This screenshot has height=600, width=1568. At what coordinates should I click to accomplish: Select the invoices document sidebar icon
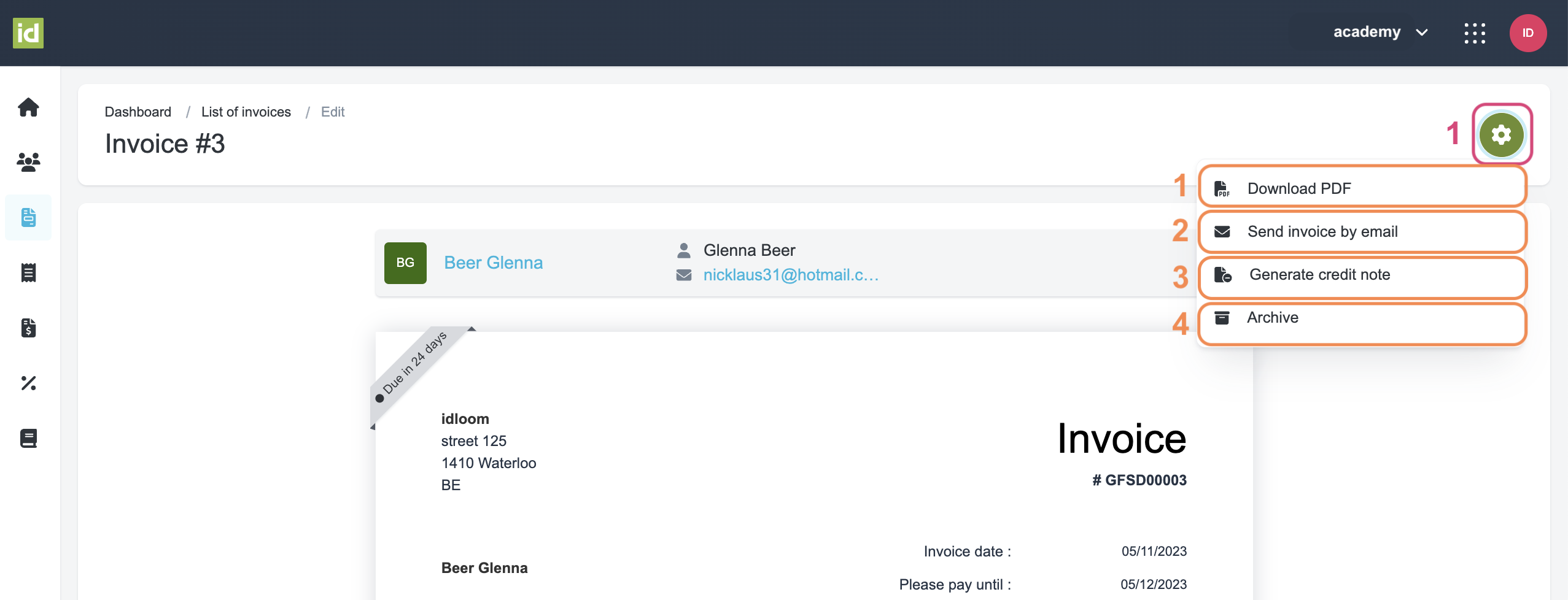tap(28, 217)
